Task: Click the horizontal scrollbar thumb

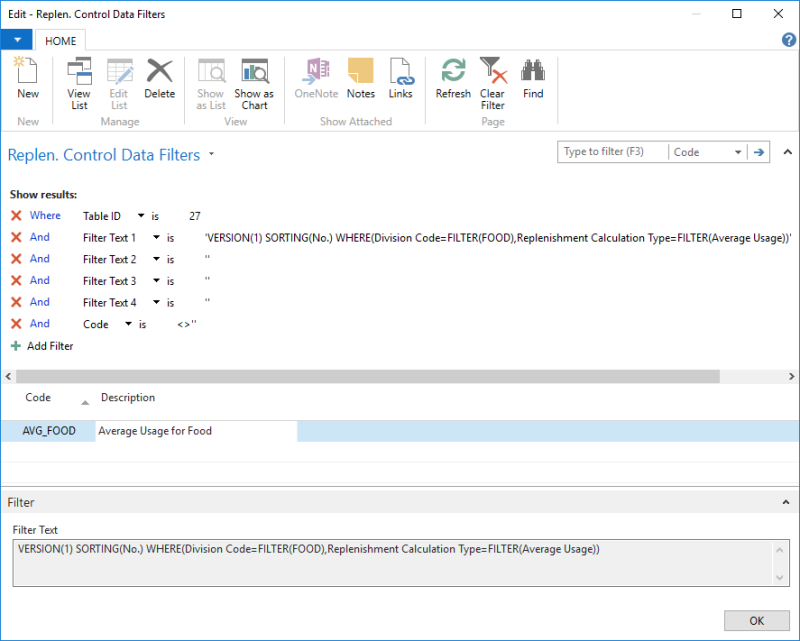Action: coord(367,377)
